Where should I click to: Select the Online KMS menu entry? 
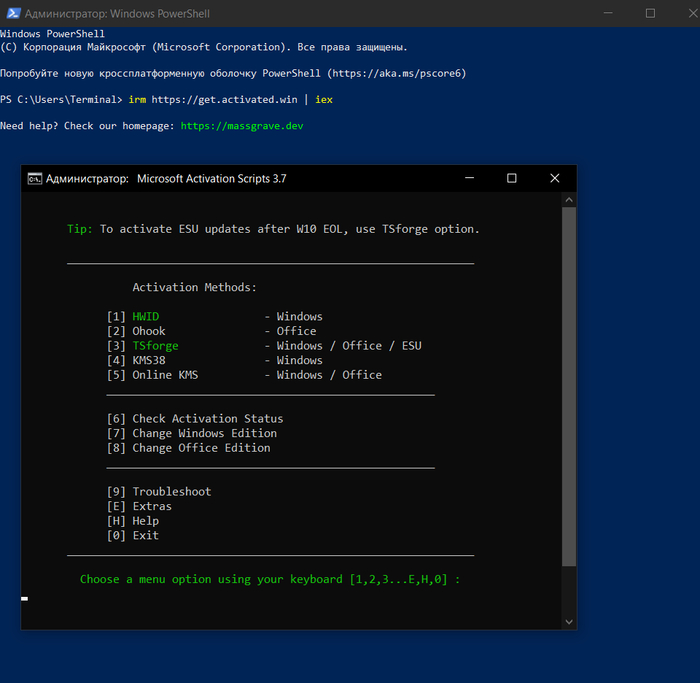172,375
